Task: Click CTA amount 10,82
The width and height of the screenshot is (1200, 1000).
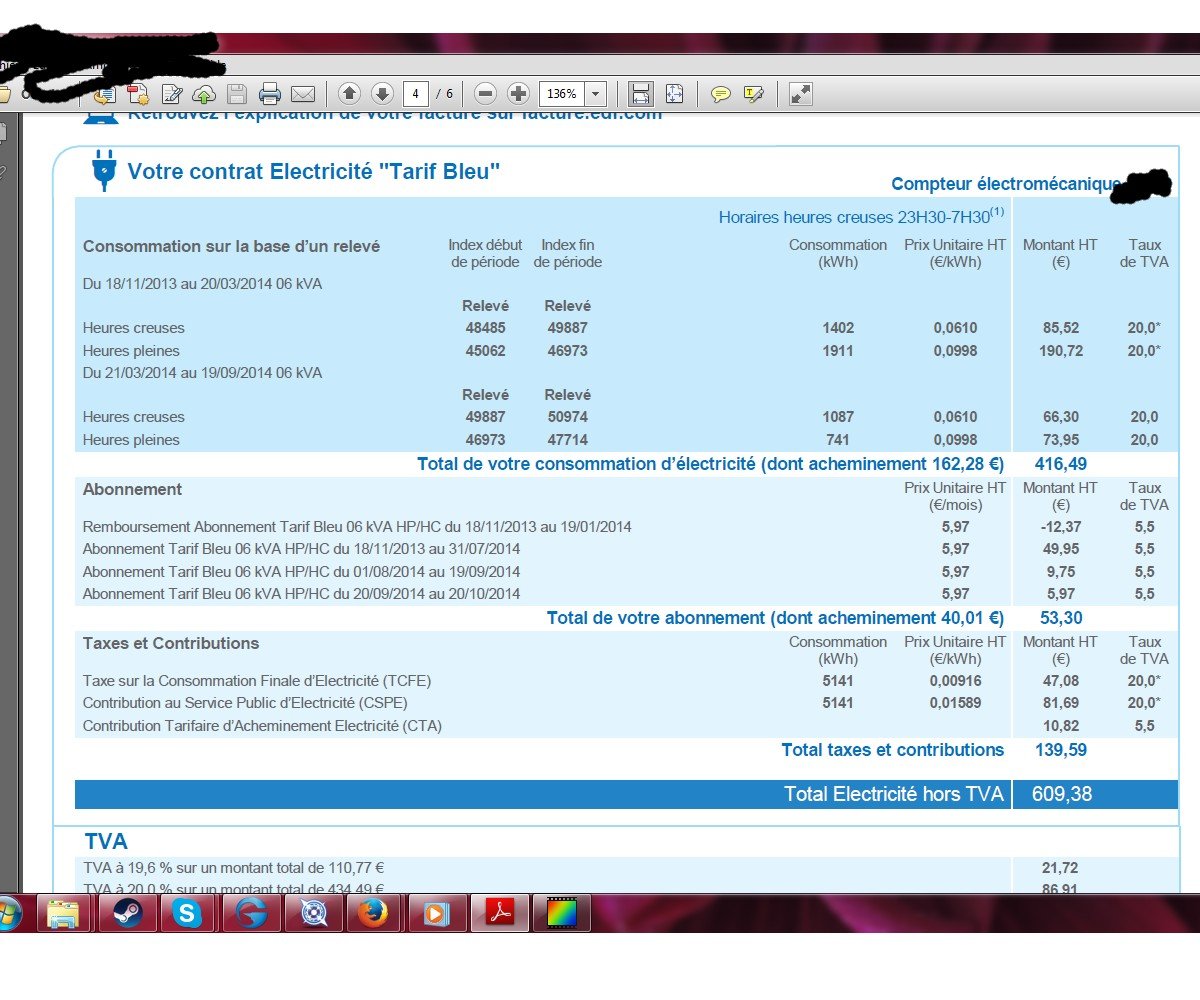Action: [x=1061, y=726]
